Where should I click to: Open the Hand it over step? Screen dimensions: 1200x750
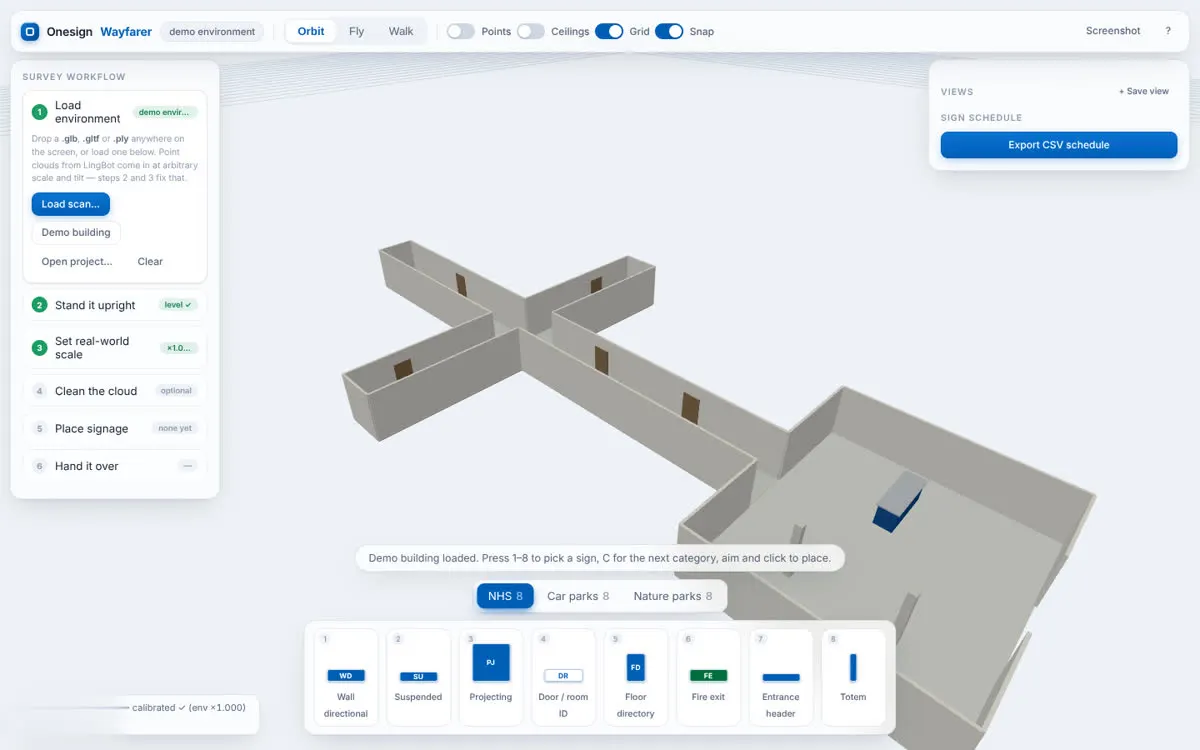tap(115, 466)
